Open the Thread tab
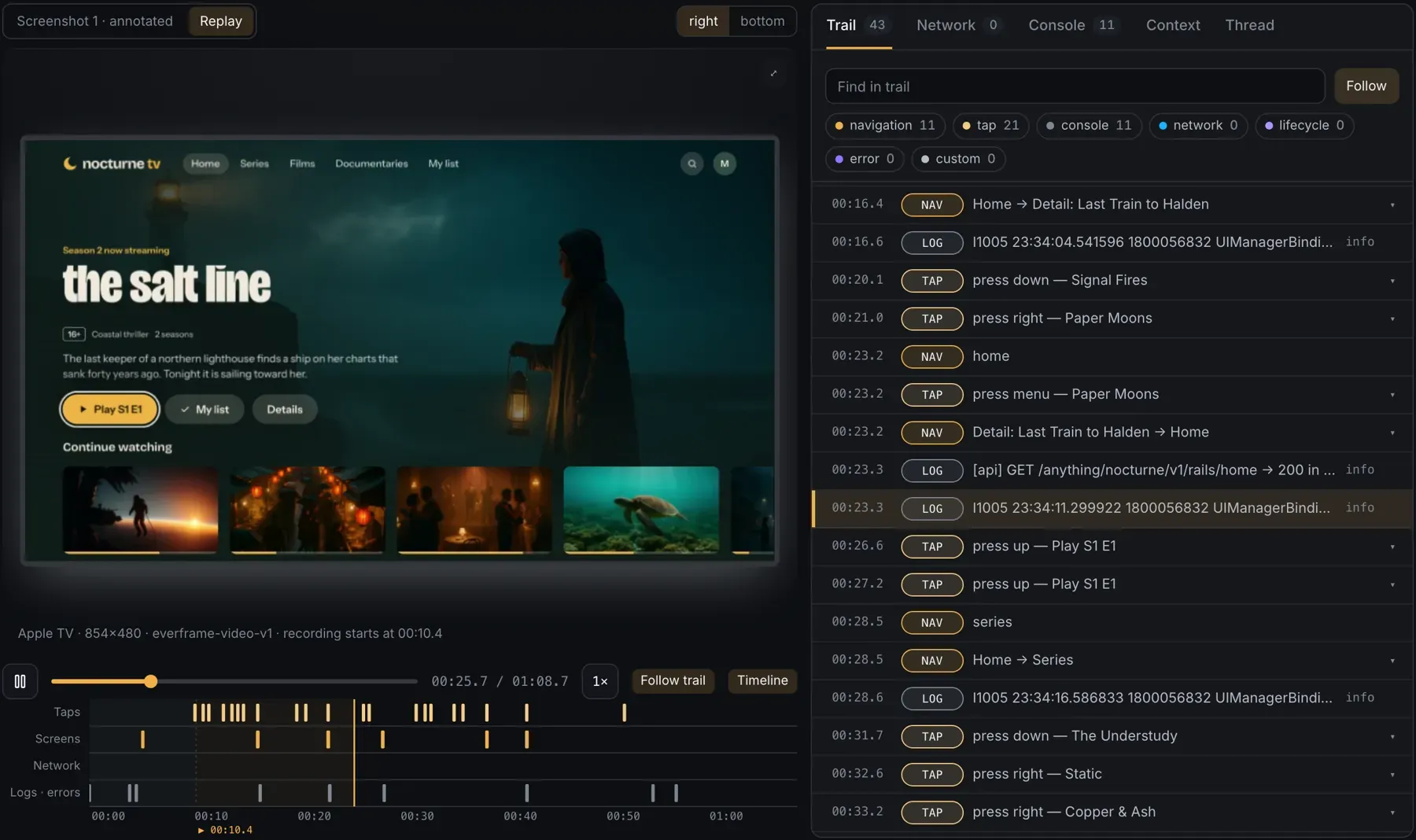 coord(1249,25)
